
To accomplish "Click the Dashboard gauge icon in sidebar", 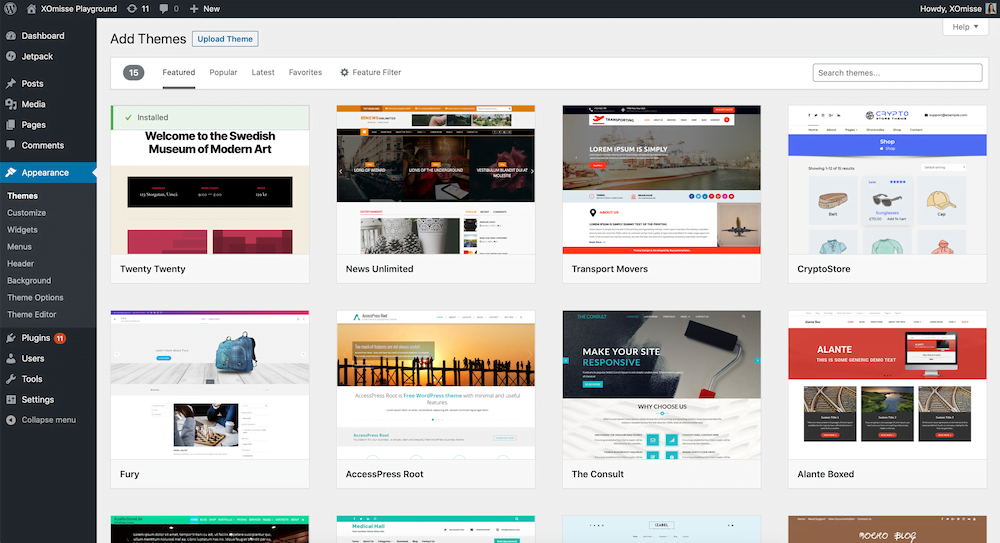I will tap(11, 36).
